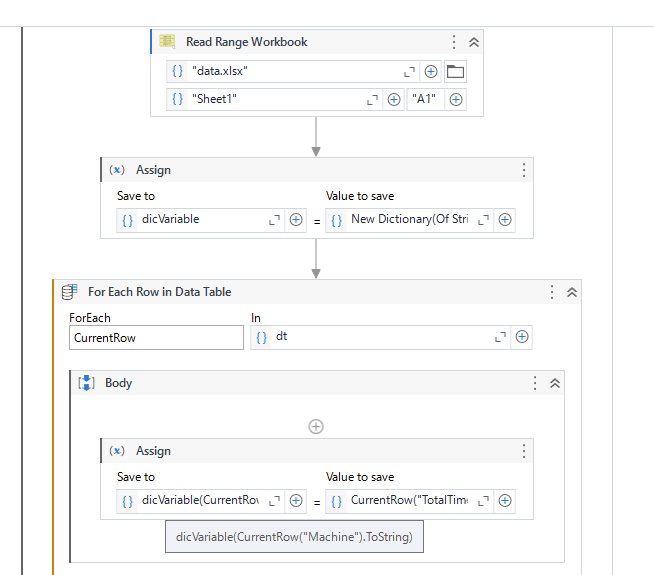Open options menu for the Body sequence

point(535,383)
